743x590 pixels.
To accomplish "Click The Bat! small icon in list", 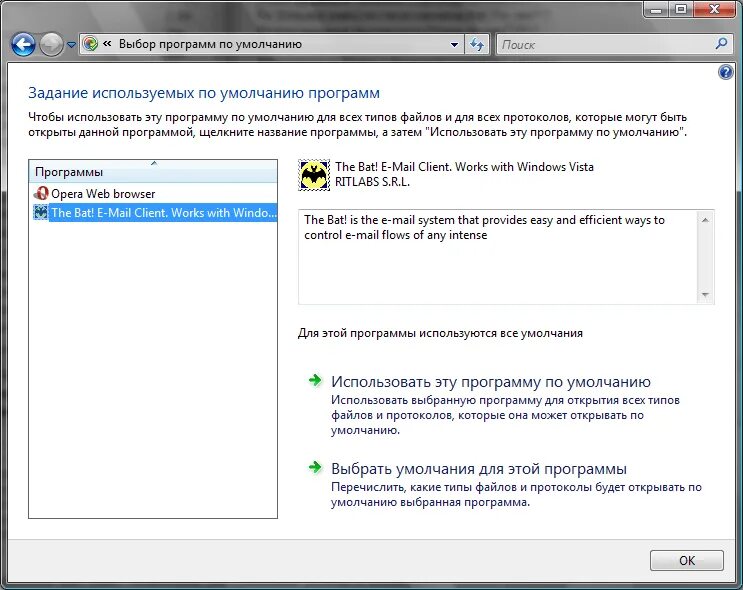I will (41, 212).
